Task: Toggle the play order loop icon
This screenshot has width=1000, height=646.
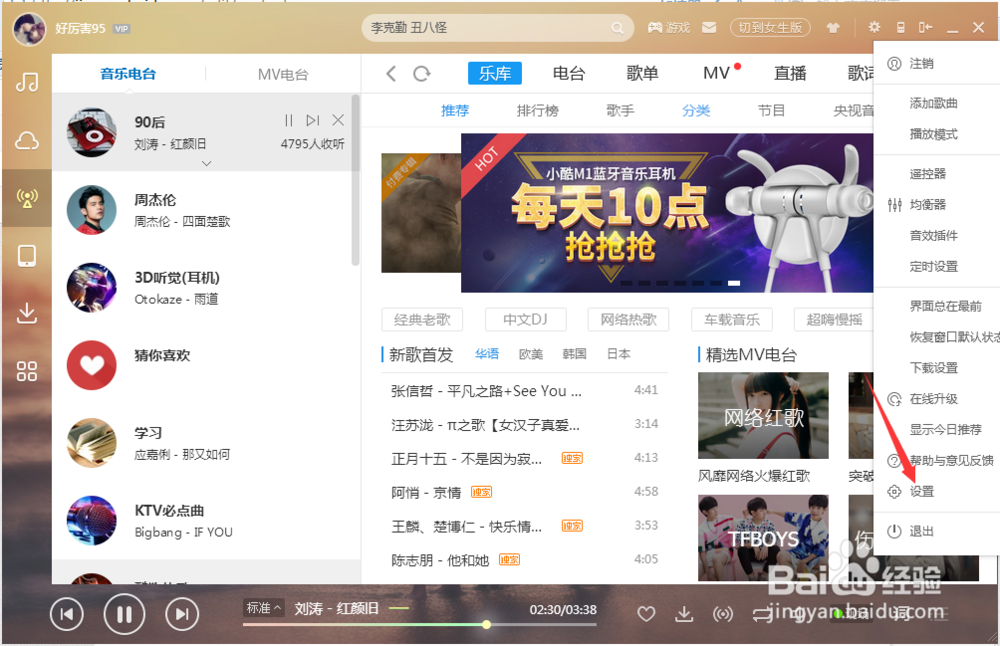Action: (x=761, y=614)
